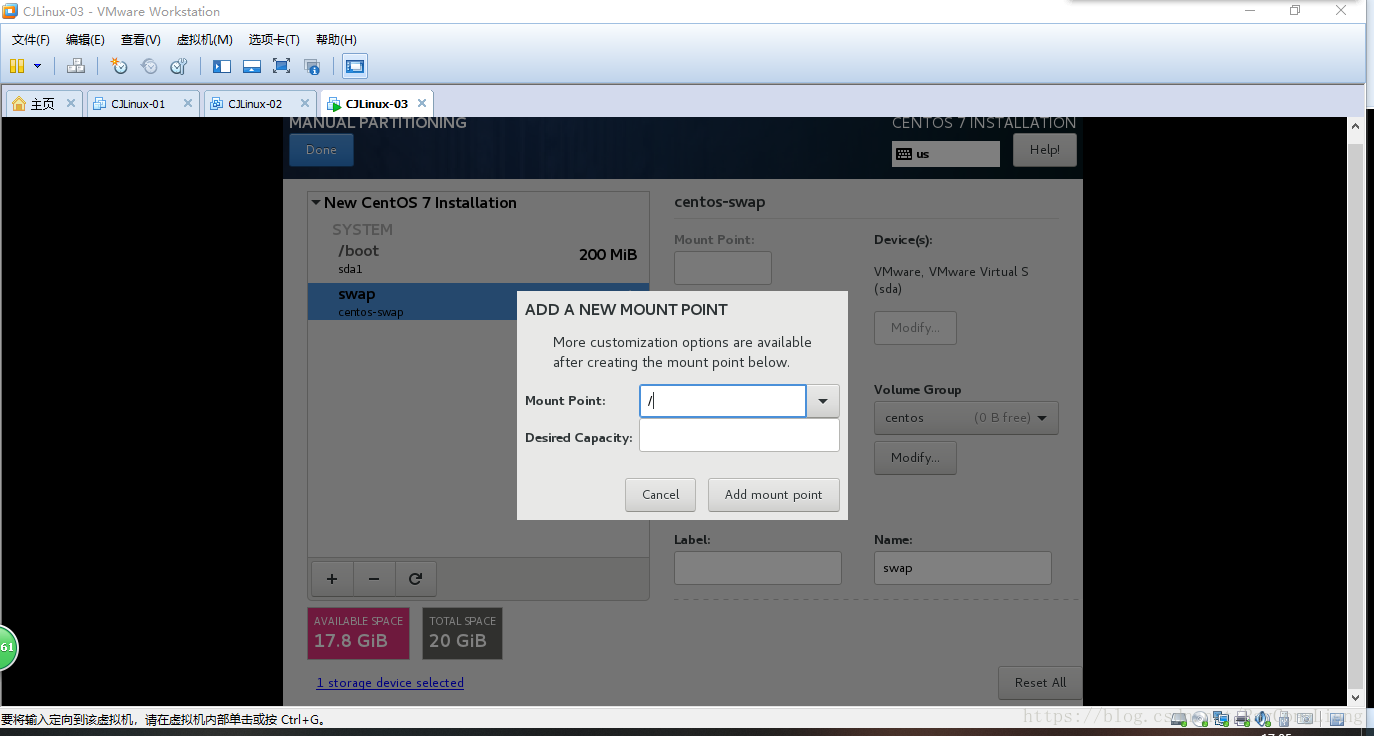Close the CJLinux-03 tab
The height and width of the screenshot is (736, 1374).
pos(422,103)
